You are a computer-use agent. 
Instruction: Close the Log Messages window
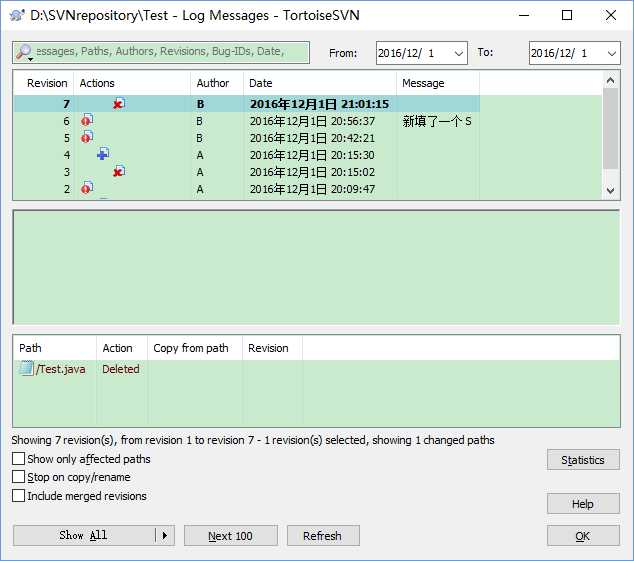tap(611, 15)
